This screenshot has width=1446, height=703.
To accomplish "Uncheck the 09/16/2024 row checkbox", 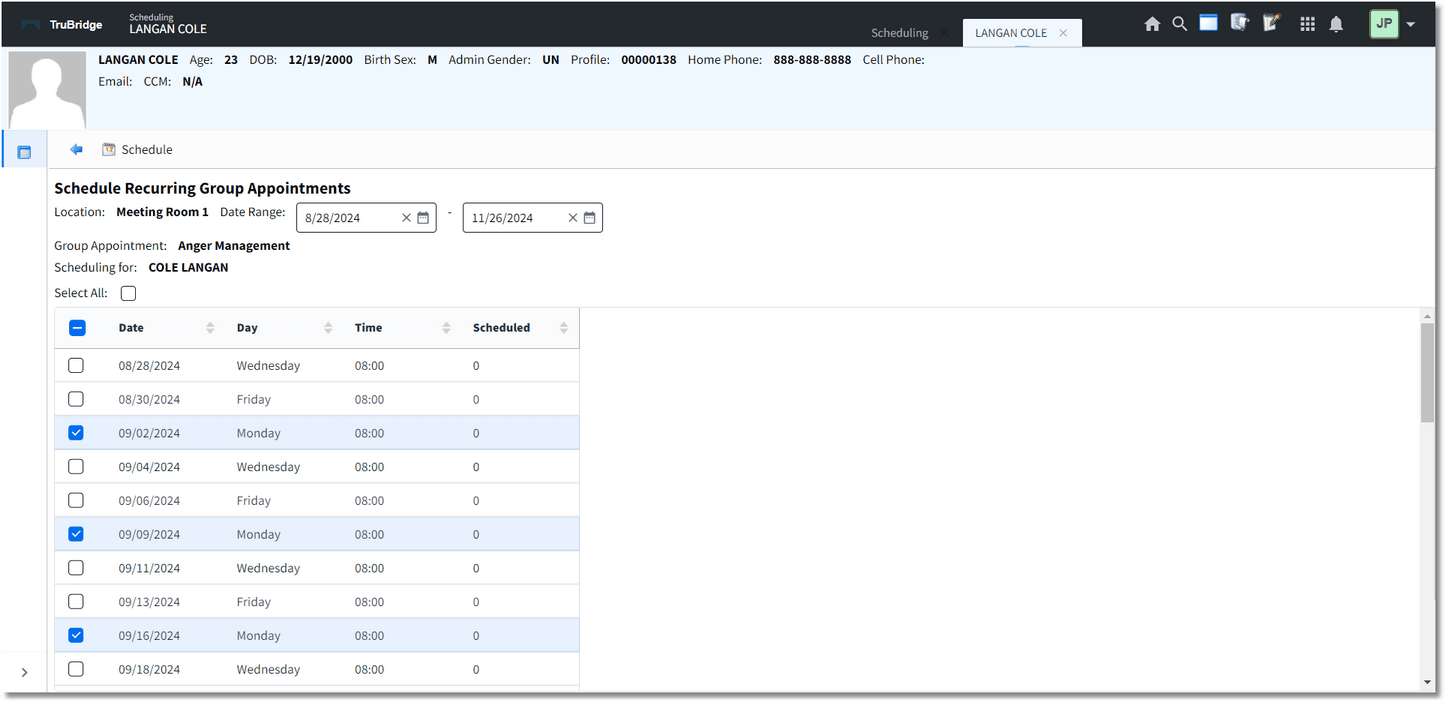I will [x=76, y=635].
